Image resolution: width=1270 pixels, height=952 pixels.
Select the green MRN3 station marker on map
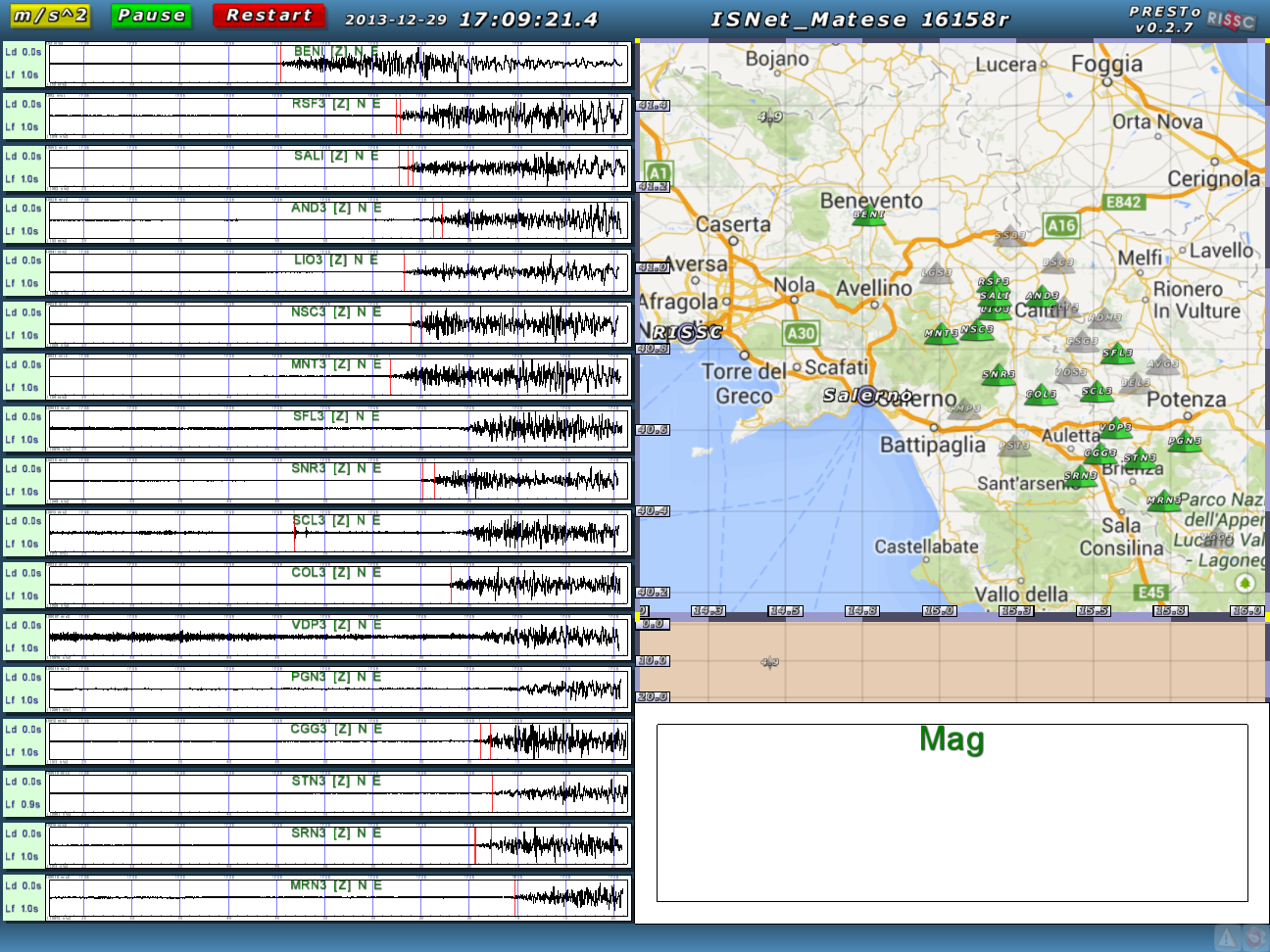click(1164, 501)
